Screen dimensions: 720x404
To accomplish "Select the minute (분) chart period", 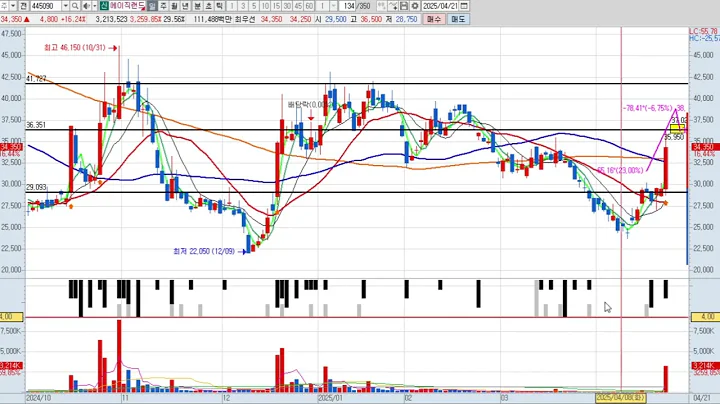I will tap(197, 6).
